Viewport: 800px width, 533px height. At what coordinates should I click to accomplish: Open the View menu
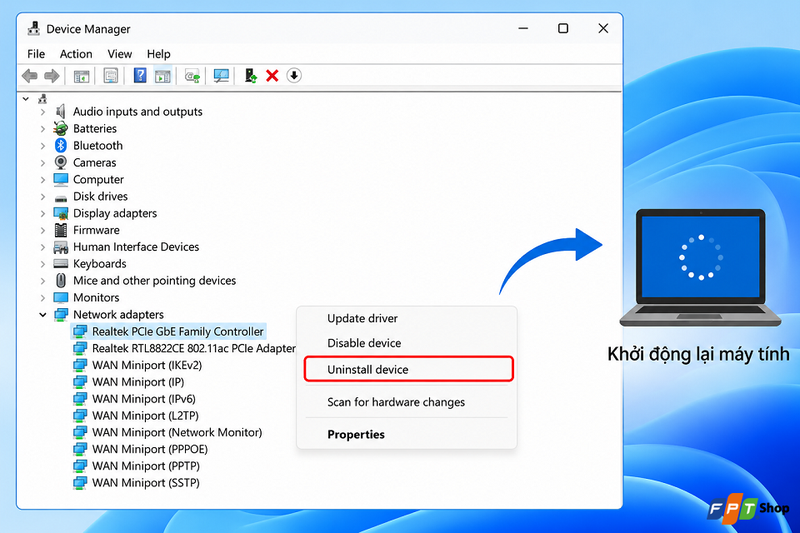[x=119, y=54]
